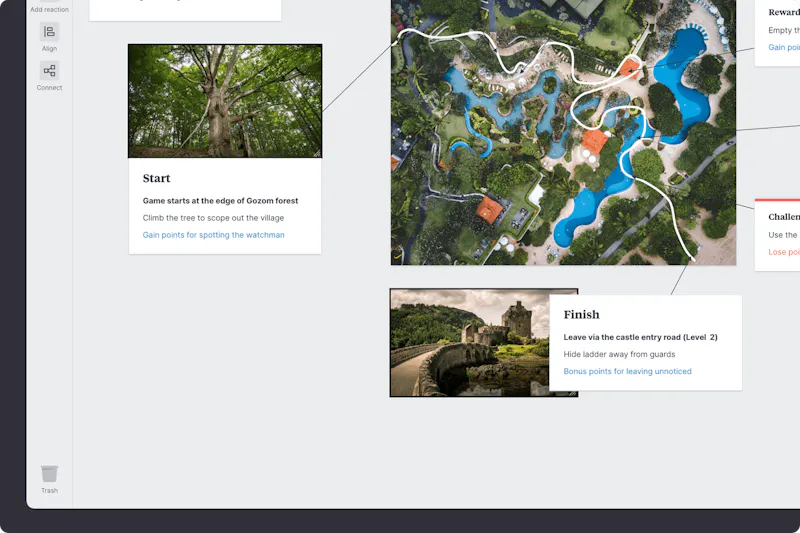
Task: Select the Align tool icon
Action: click(x=49, y=32)
